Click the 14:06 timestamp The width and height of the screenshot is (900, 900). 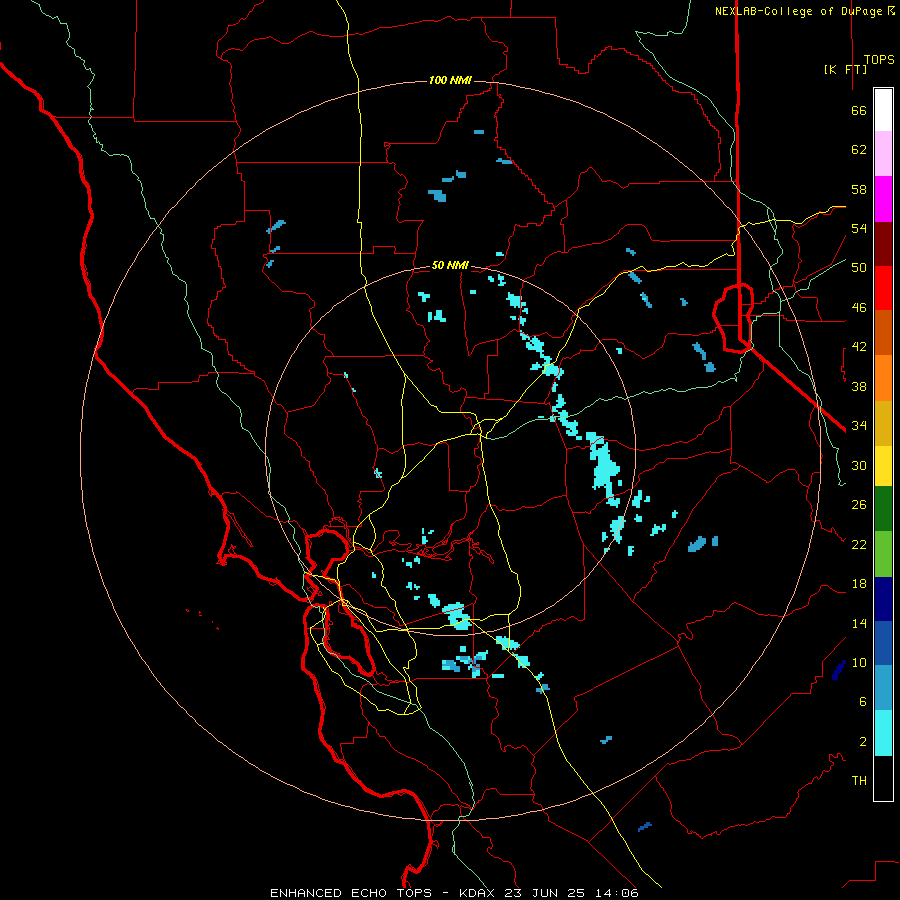pos(616,893)
